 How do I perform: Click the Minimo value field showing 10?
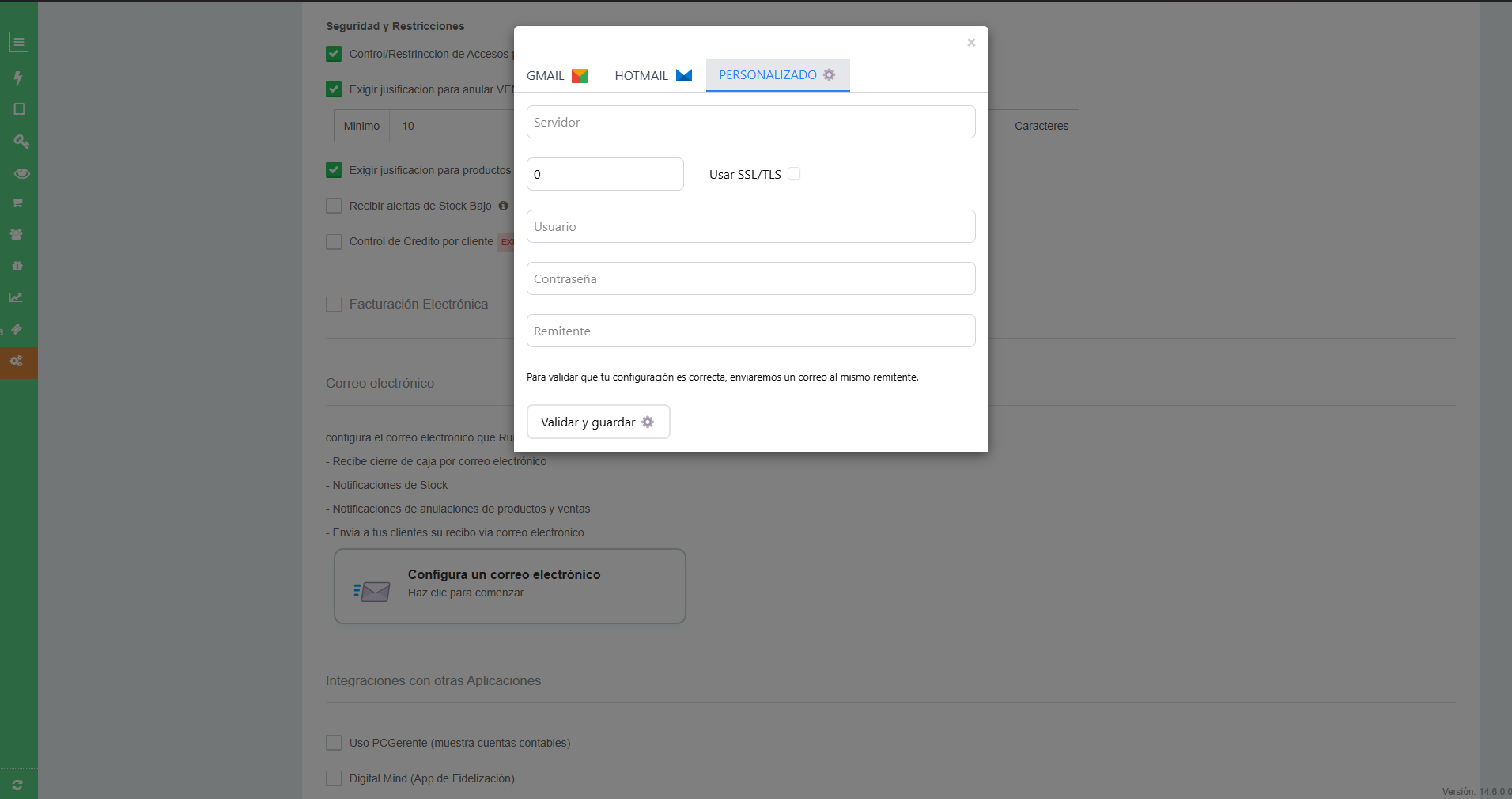[452, 126]
